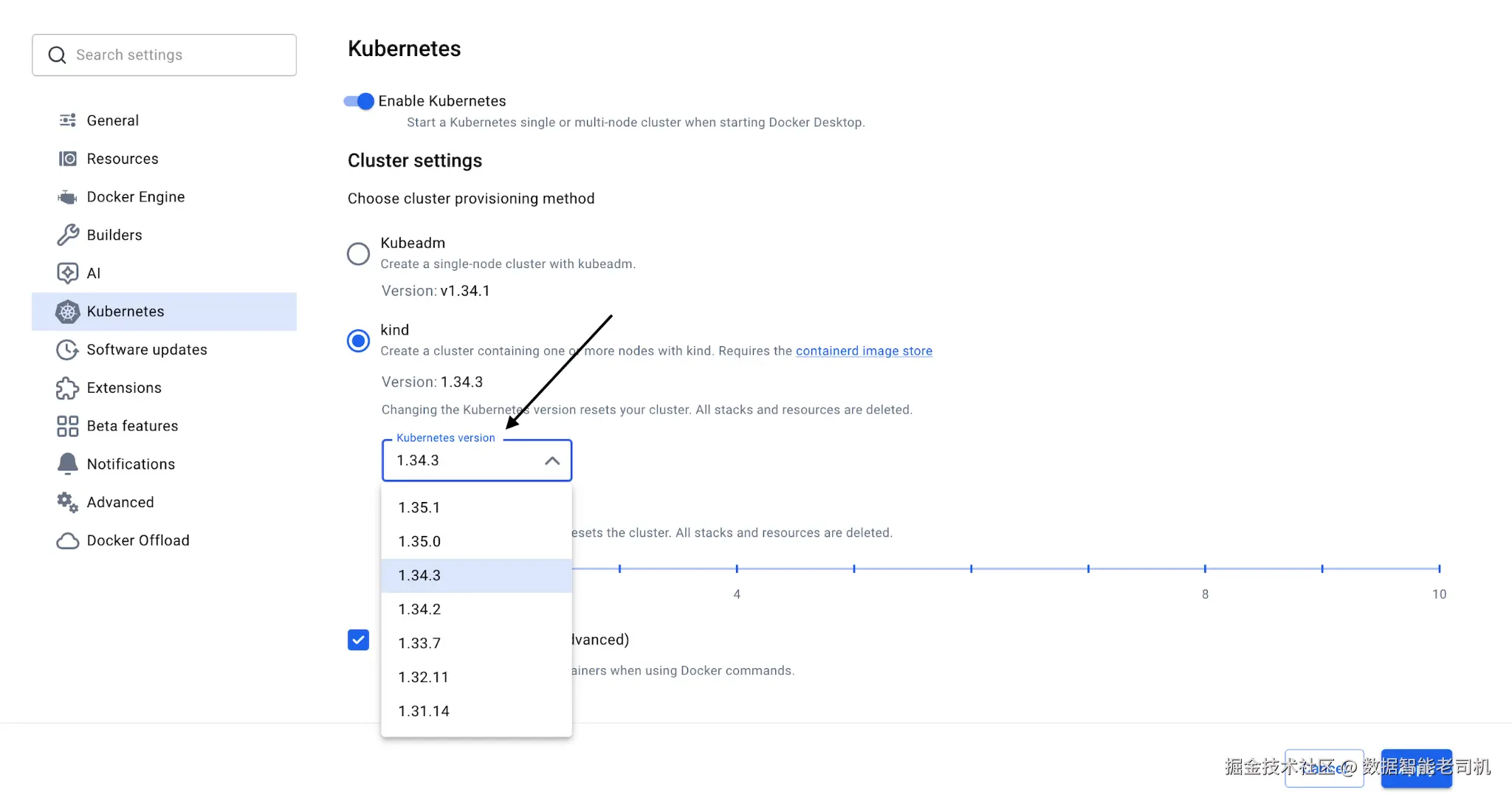
Task: Switch to the Docker Offload page
Action: (x=164, y=540)
